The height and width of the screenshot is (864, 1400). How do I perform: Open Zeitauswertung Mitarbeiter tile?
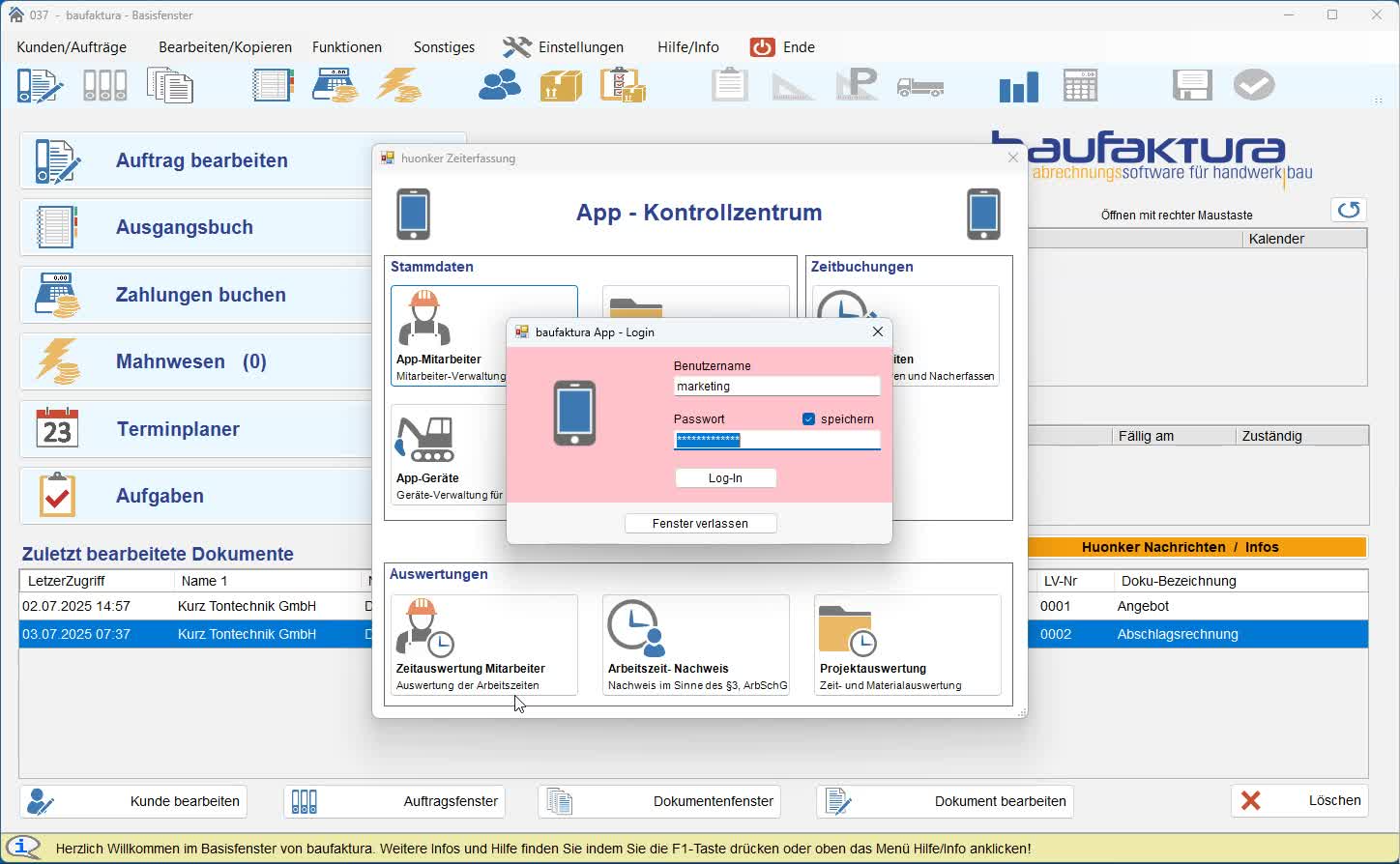tap(484, 645)
